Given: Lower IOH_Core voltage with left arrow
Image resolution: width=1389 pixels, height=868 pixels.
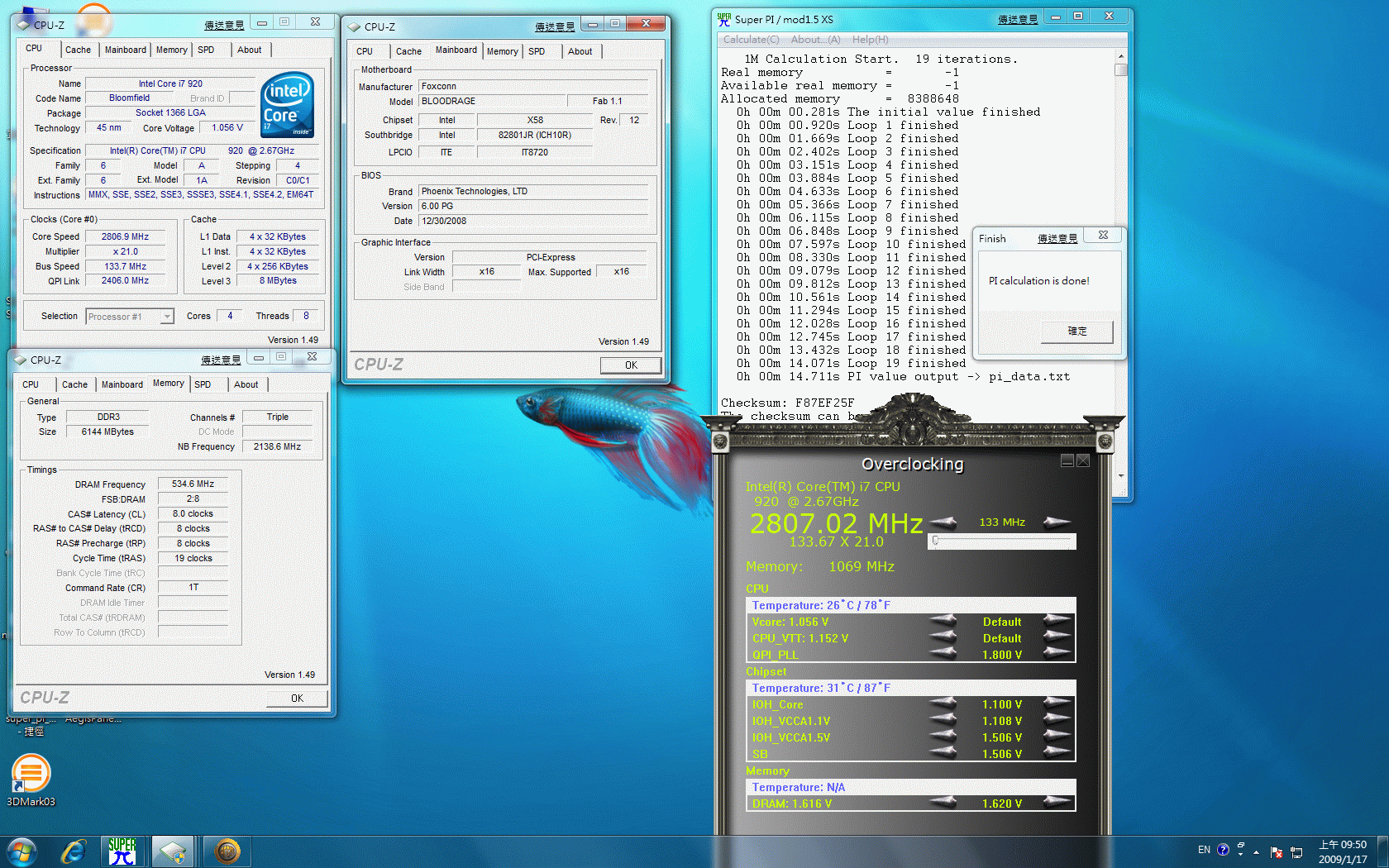Looking at the screenshot, I should [943, 703].
